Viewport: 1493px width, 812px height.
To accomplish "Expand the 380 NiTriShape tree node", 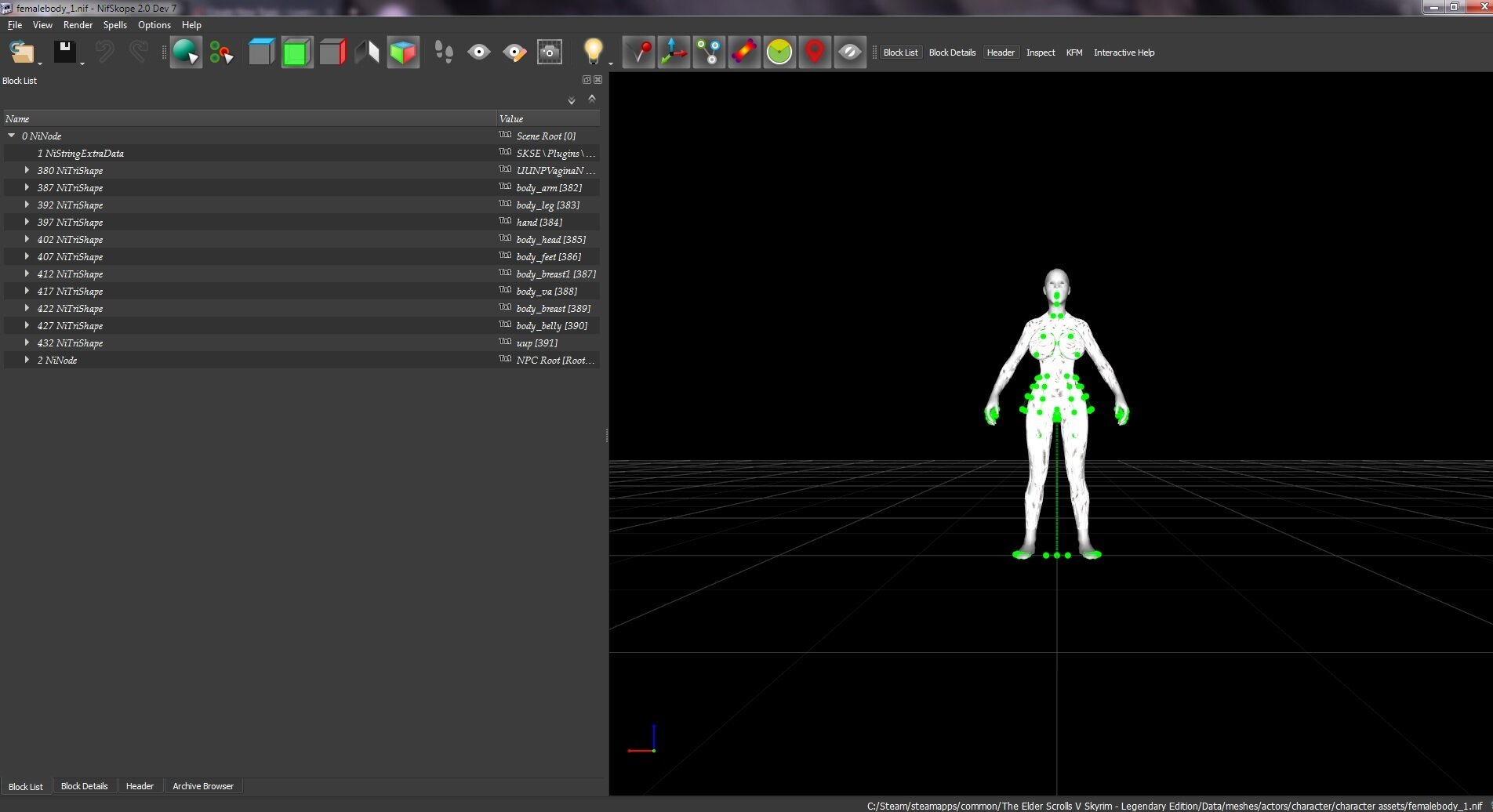I will [x=27, y=170].
